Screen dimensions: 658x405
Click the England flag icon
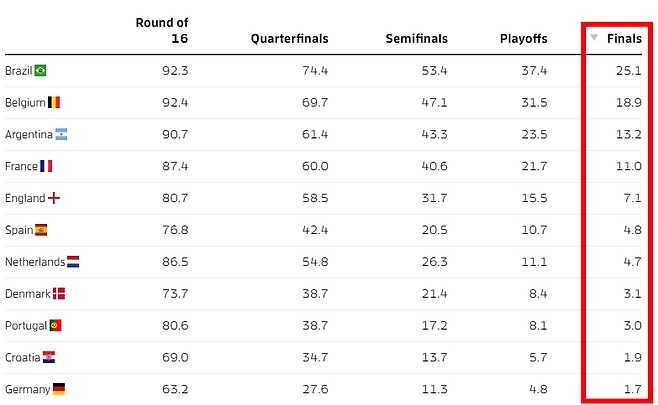click(x=54, y=198)
